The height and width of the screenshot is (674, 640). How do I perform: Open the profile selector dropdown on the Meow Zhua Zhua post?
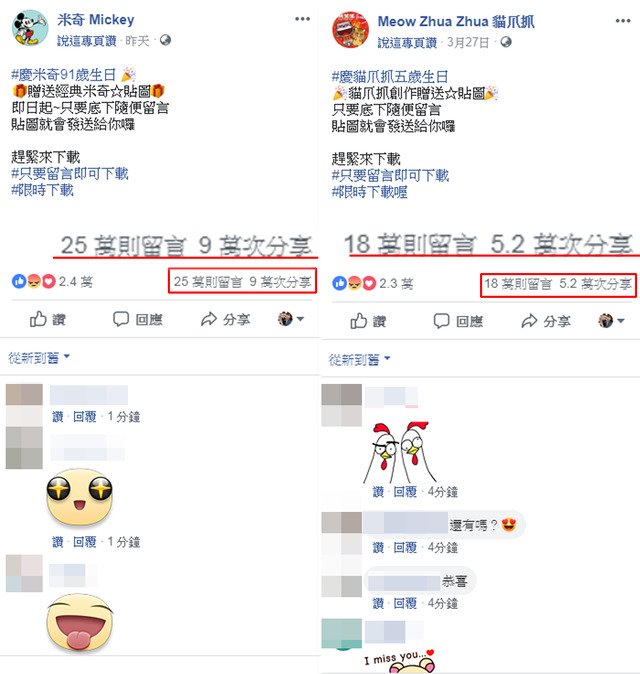(611, 321)
